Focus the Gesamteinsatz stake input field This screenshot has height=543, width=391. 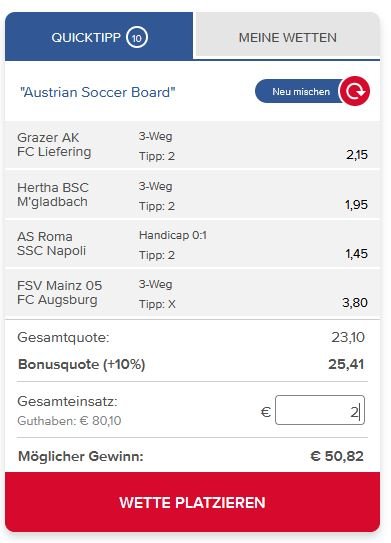pyautogui.click(x=320, y=410)
